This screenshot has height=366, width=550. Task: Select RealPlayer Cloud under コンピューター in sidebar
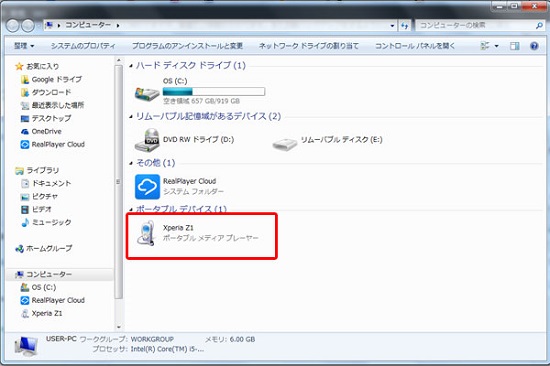coord(53,300)
